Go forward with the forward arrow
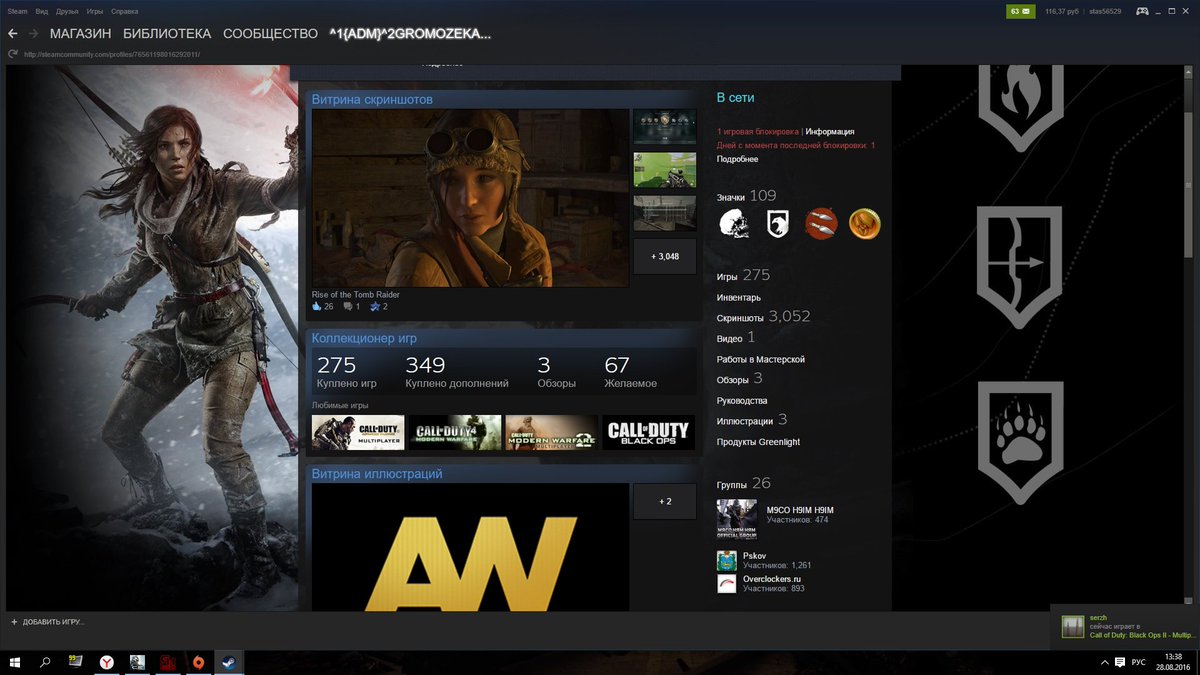This screenshot has width=1200, height=675. [33, 34]
